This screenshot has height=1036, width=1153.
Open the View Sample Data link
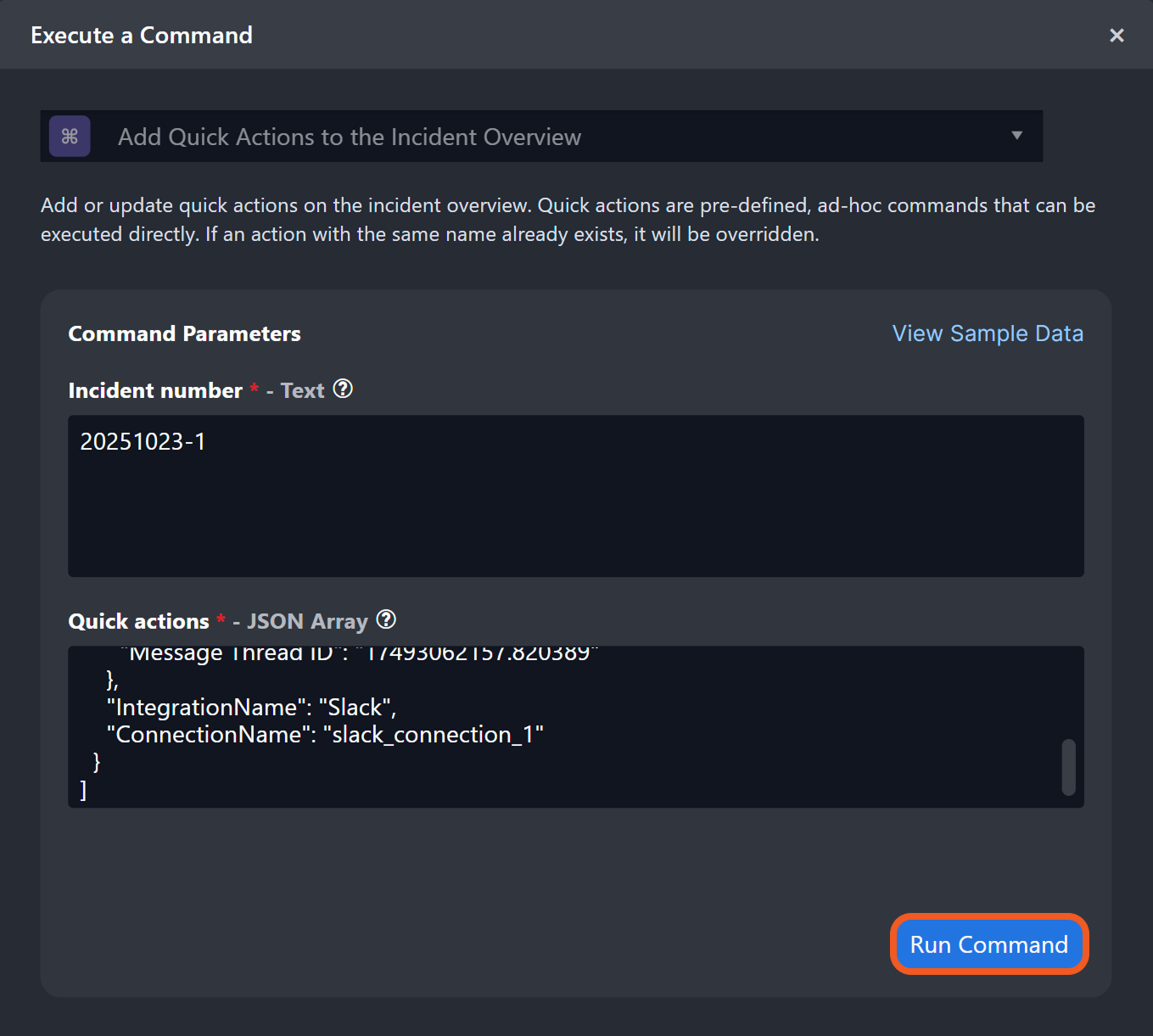988,333
